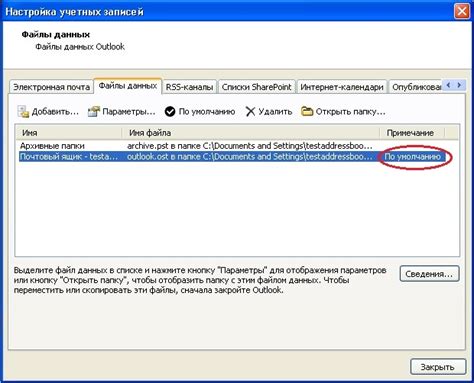This screenshot has height=383, width=474.
Task: Open the Списки SharePoint tab
Action: click(256, 87)
